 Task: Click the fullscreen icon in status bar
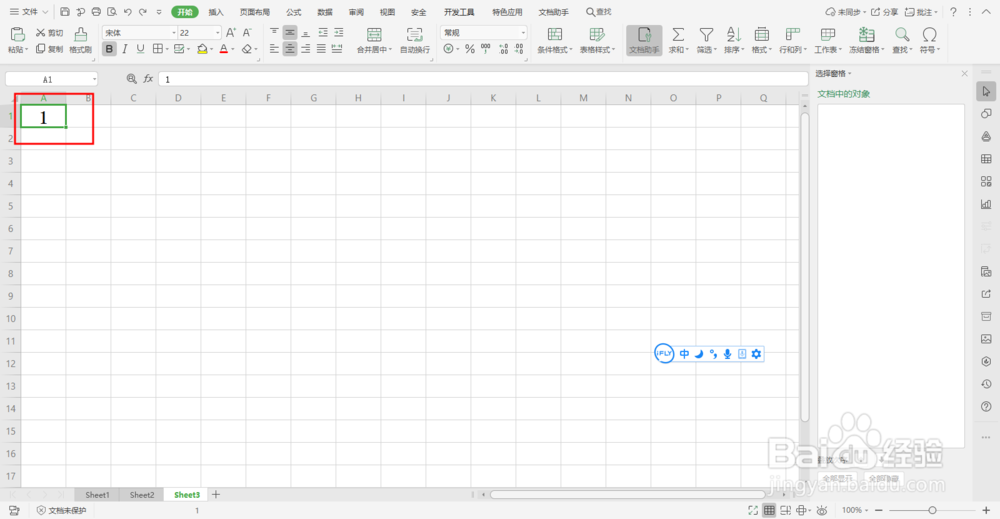(753, 510)
